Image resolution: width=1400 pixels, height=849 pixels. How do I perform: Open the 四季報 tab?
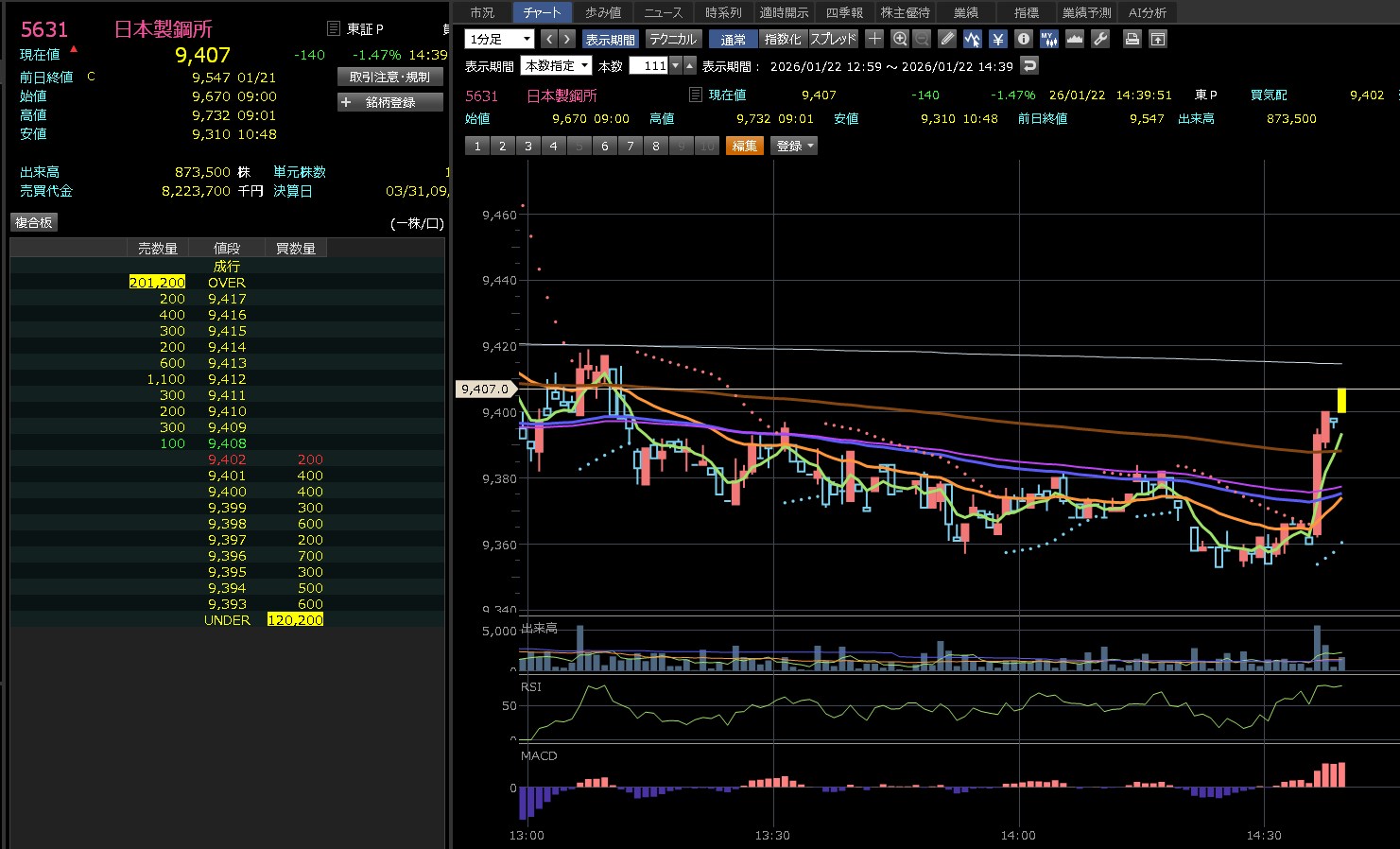[844, 12]
